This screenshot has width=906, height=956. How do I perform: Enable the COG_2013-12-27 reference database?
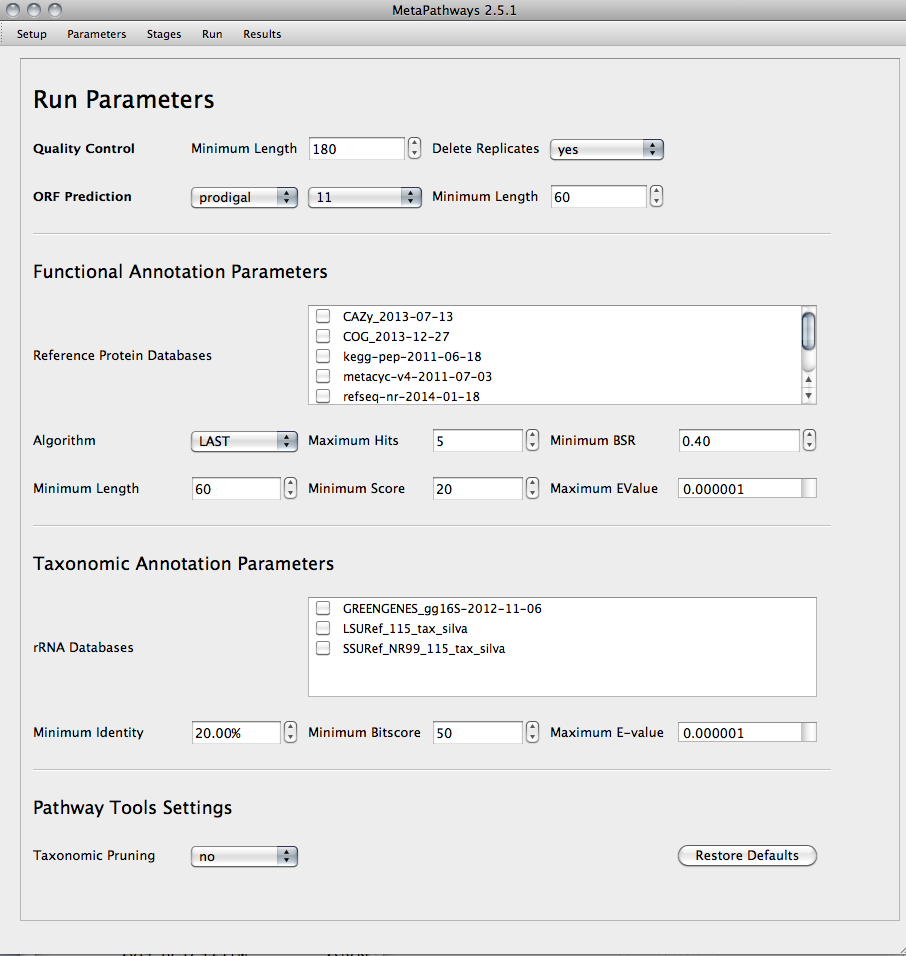coord(323,335)
